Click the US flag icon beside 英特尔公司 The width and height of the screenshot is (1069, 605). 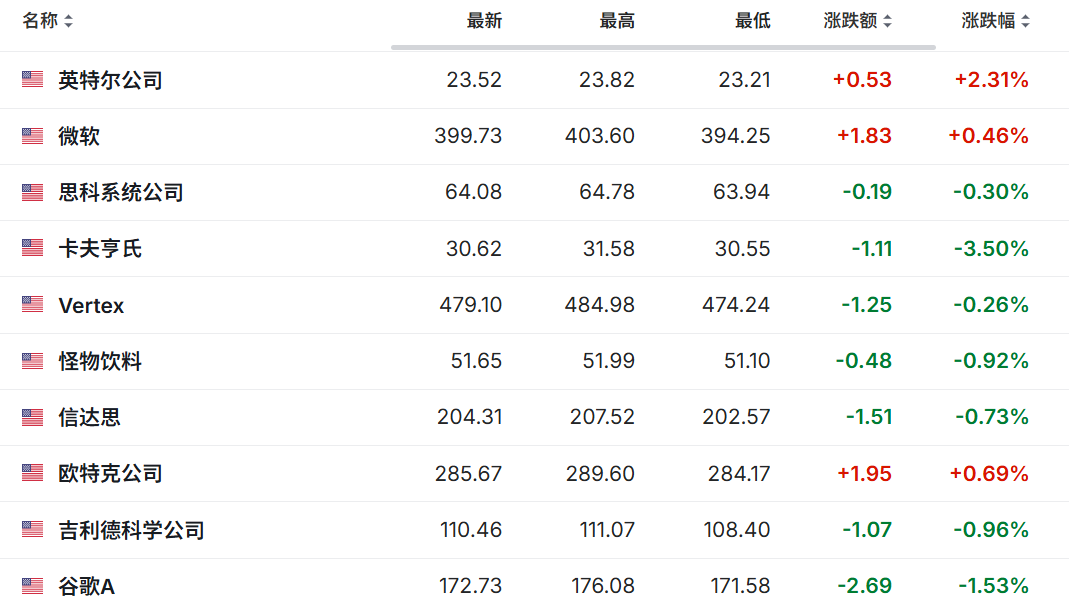click(x=32, y=80)
